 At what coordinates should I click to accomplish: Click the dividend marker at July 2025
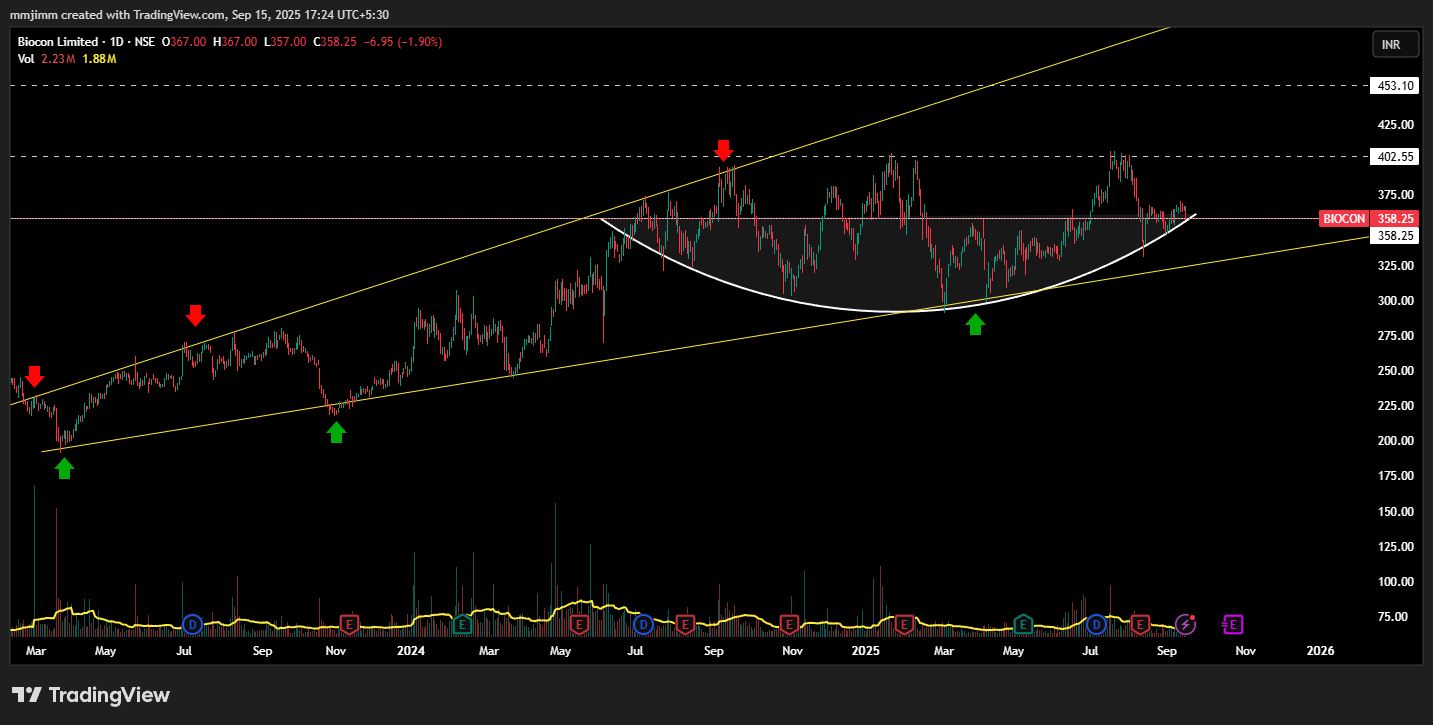coord(1097,624)
